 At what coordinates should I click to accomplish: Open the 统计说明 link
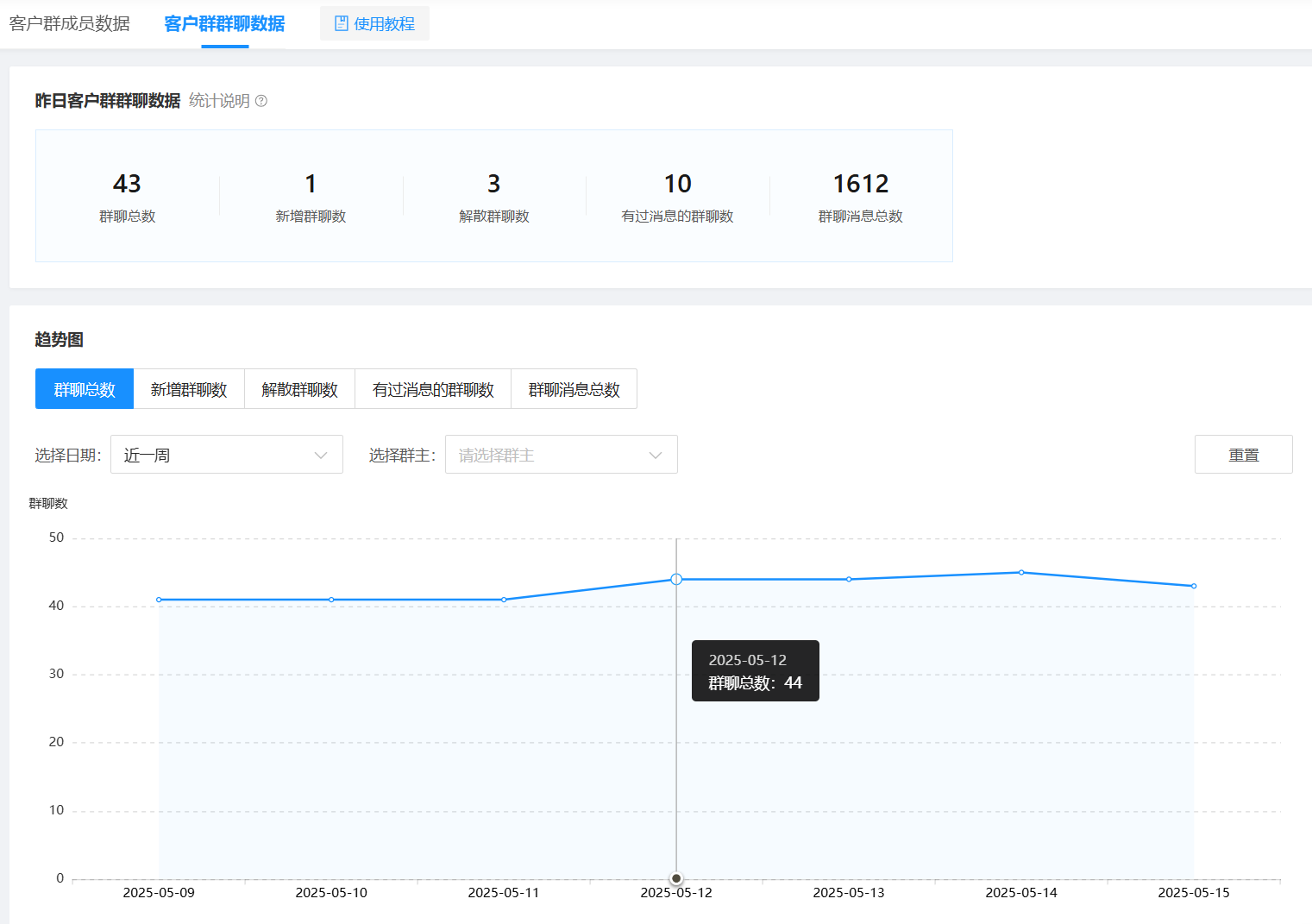[x=219, y=101]
